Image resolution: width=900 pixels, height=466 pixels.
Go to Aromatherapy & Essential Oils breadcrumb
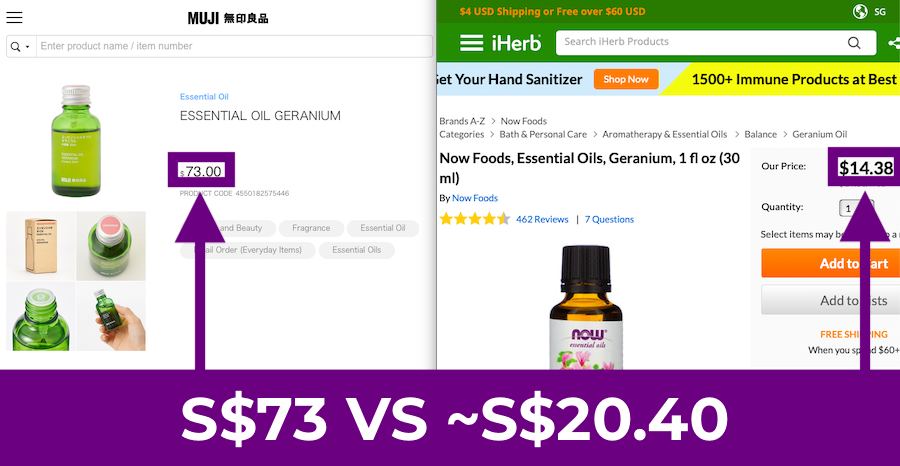point(665,134)
